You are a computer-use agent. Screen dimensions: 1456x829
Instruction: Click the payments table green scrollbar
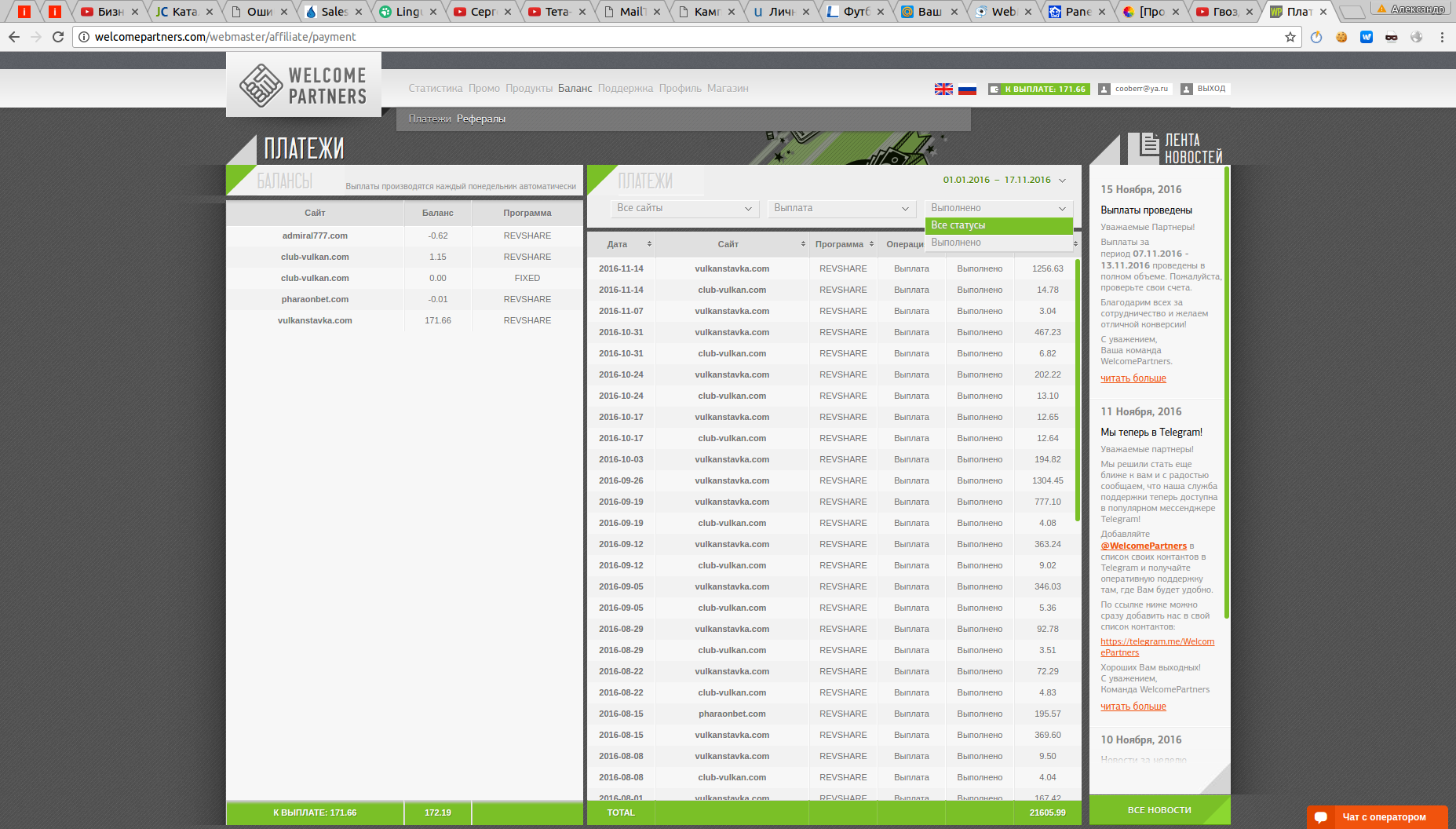(1078, 390)
